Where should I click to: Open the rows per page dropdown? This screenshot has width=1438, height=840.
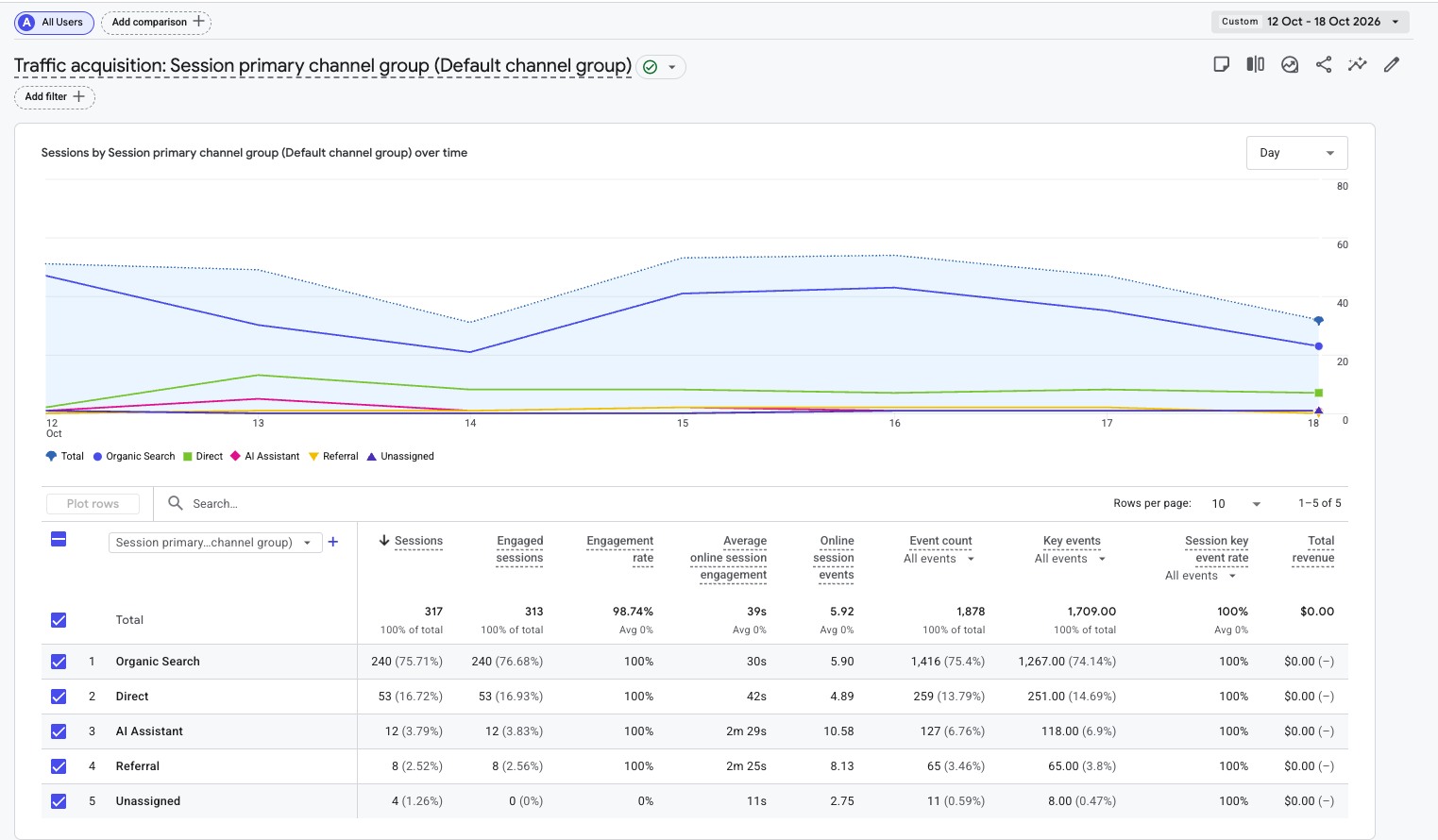pyautogui.click(x=1236, y=504)
